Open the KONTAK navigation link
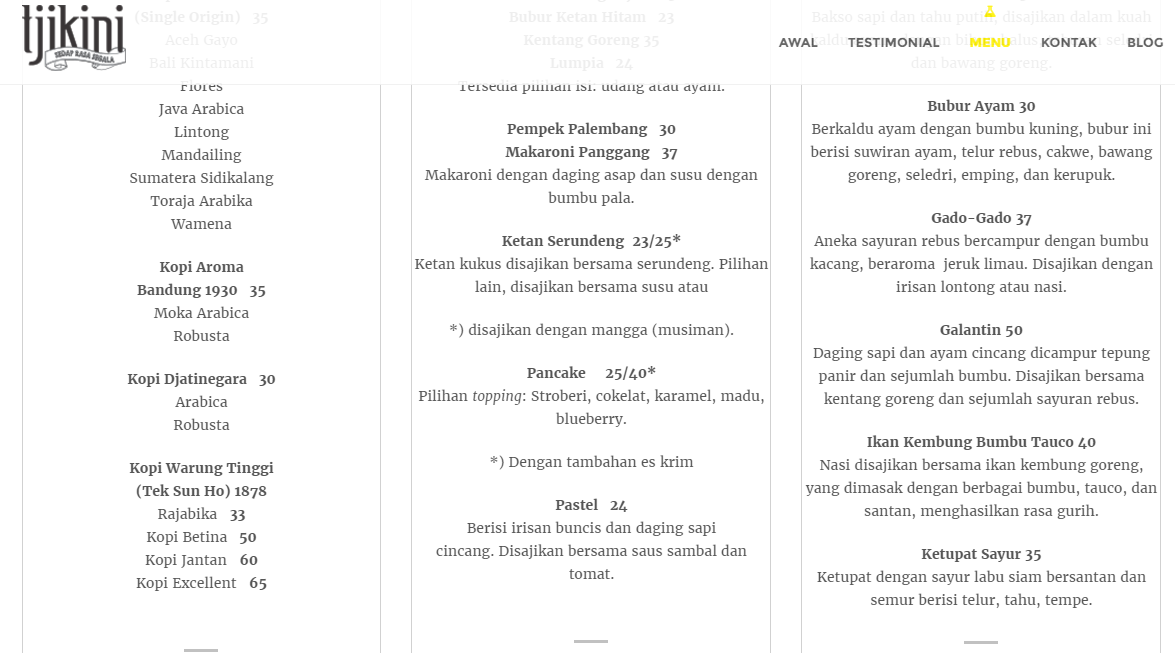This screenshot has width=1175, height=653. pyautogui.click(x=1068, y=43)
